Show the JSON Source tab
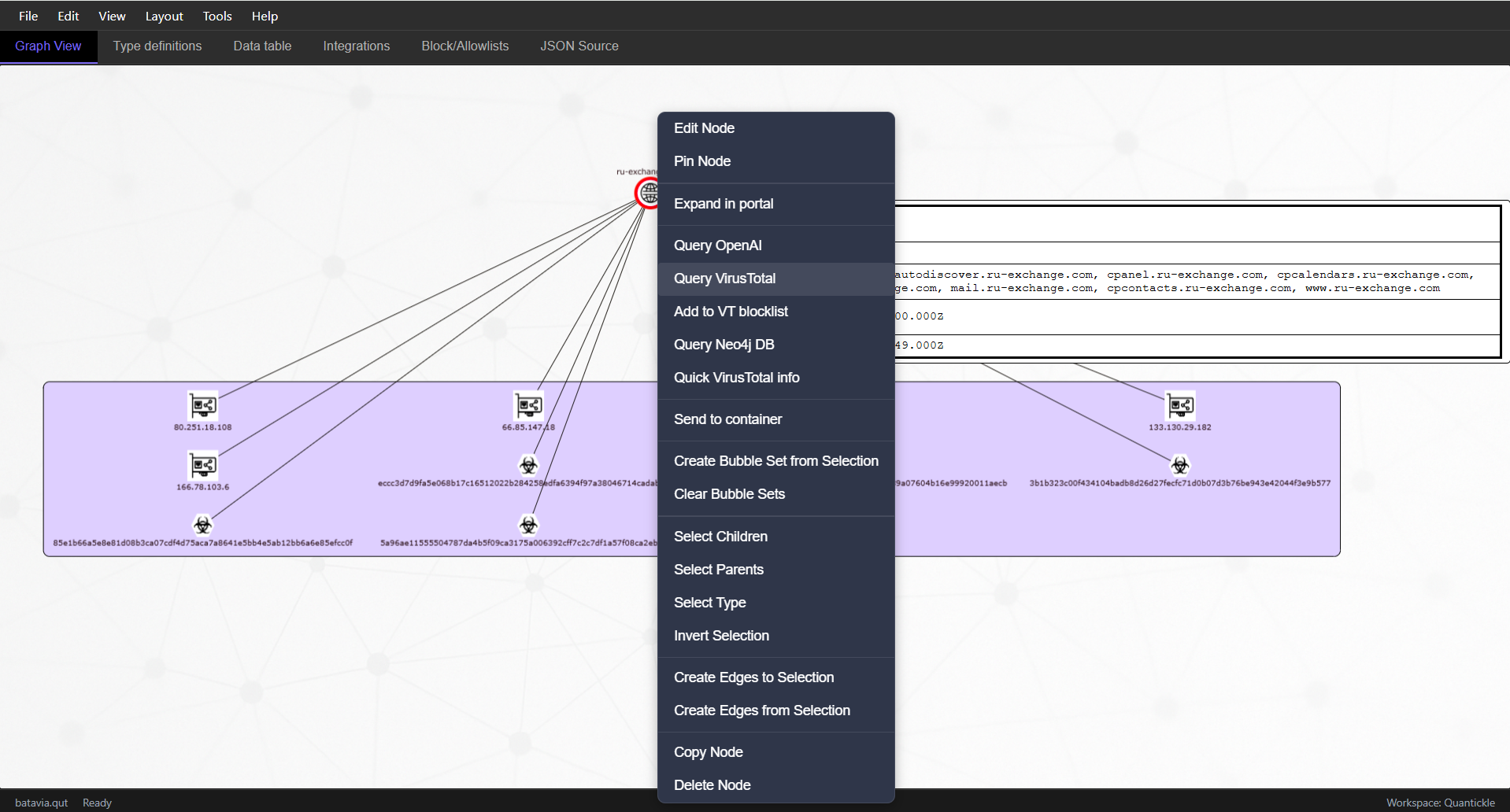The image size is (1510, 812). [579, 46]
